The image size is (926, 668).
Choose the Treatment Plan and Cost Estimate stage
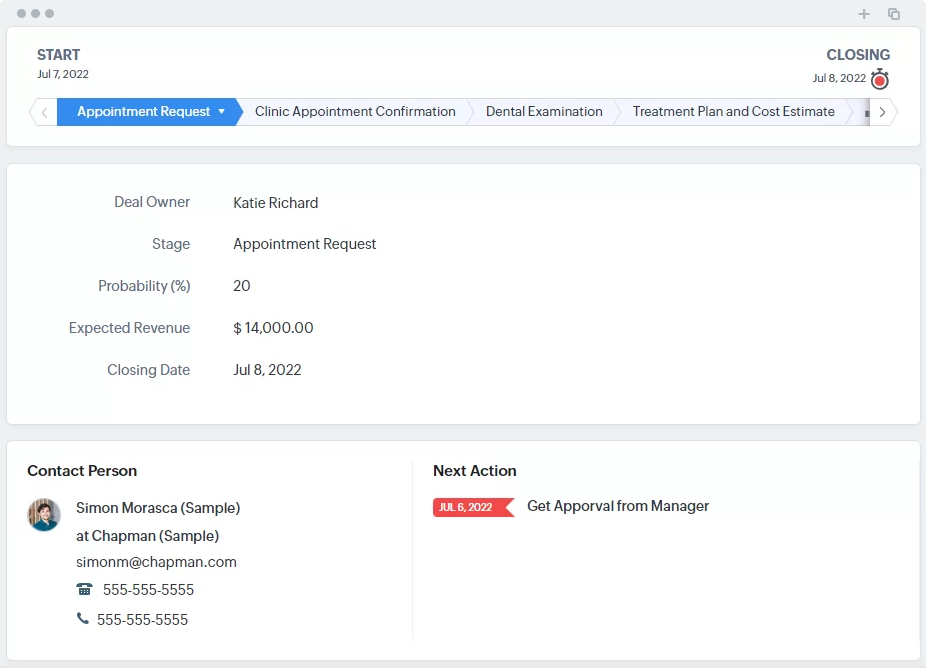pos(733,112)
